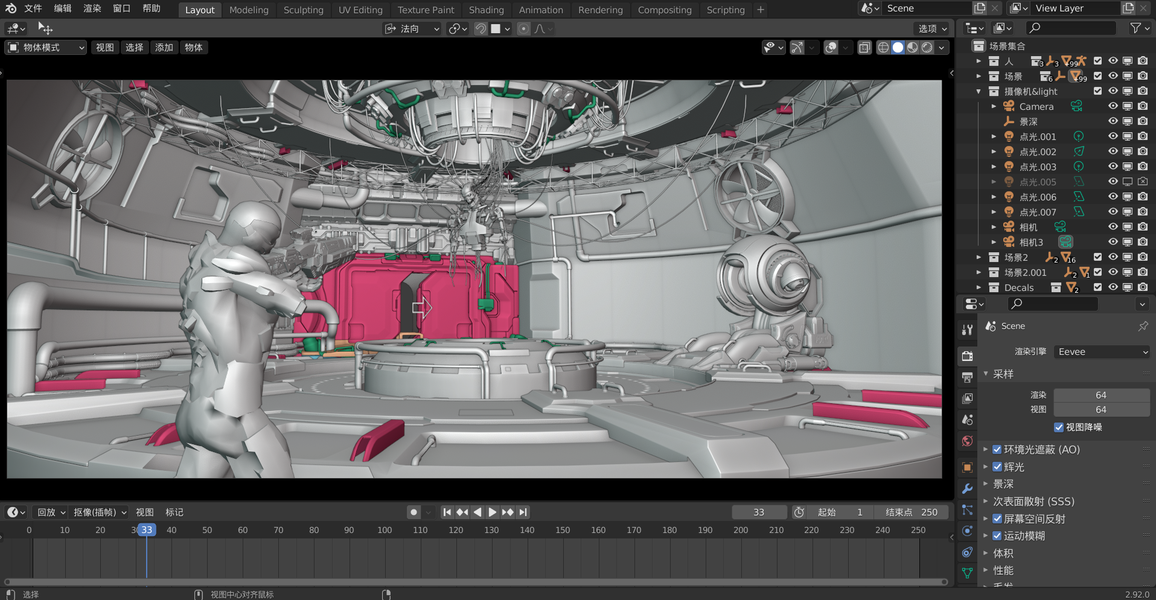This screenshot has height=600, width=1156.
Task: Toggle snapping magnet icon
Action: [481, 29]
